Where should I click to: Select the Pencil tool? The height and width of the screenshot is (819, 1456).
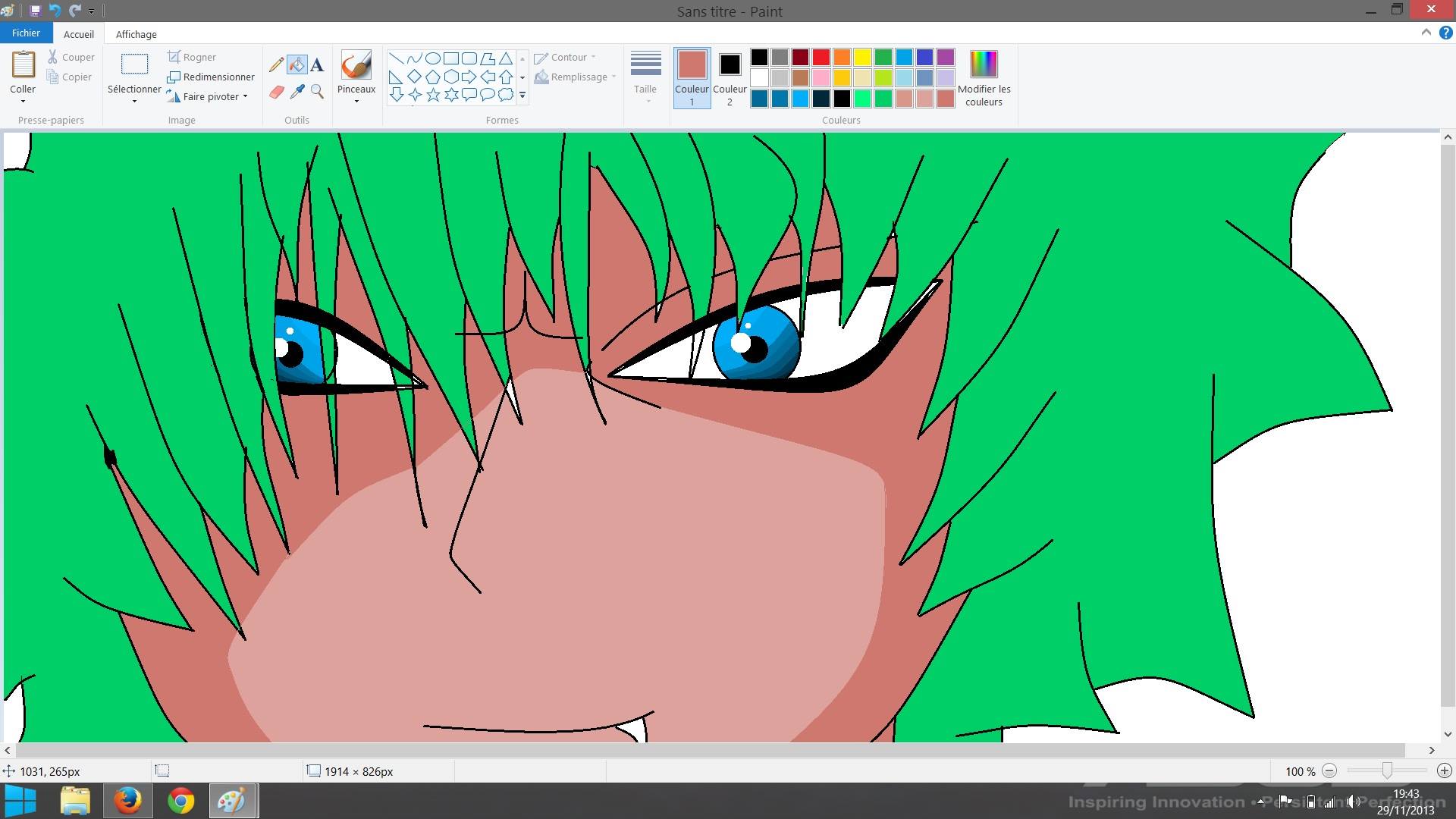point(277,65)
